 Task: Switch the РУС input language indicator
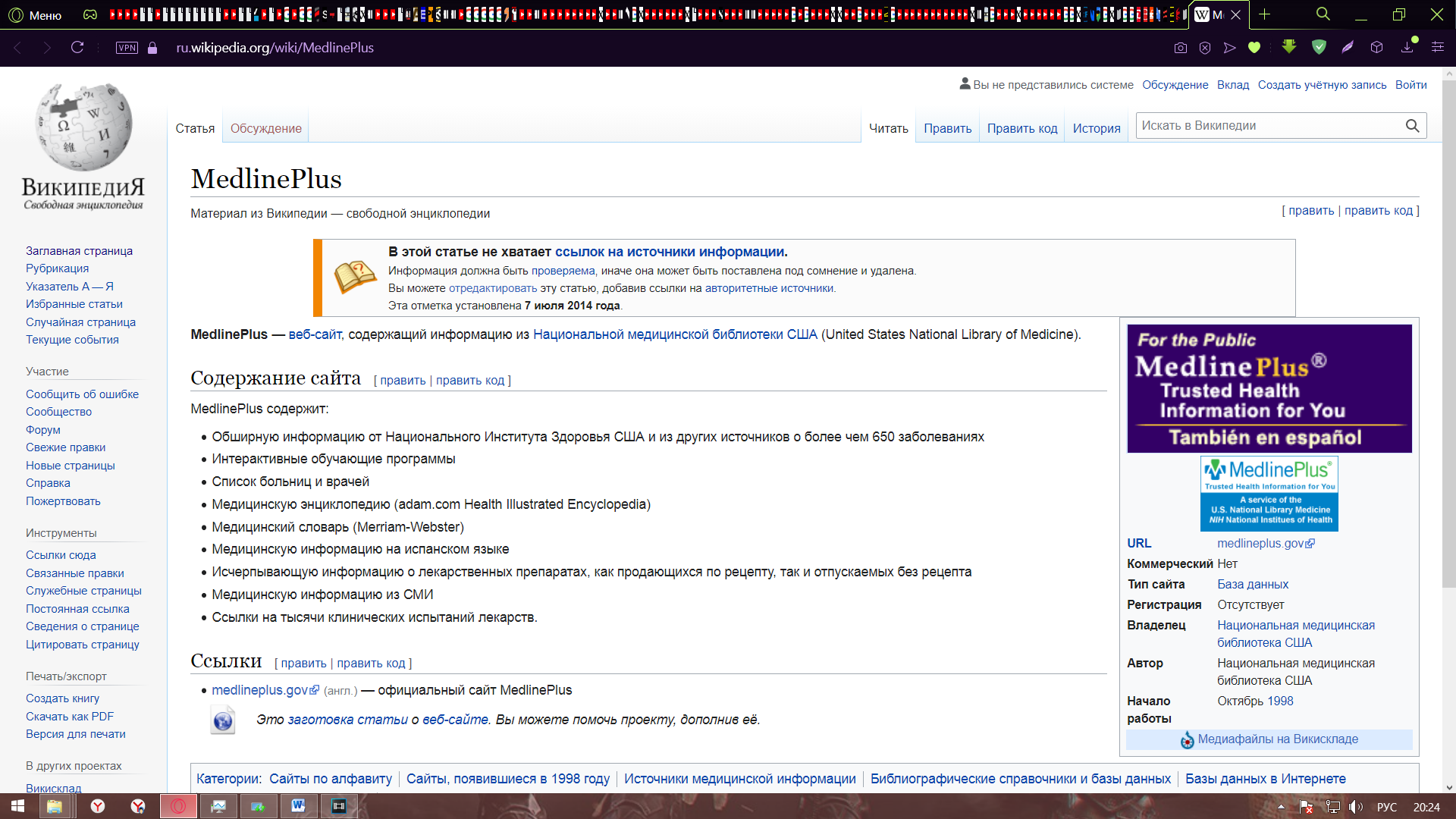[1387, 807]
